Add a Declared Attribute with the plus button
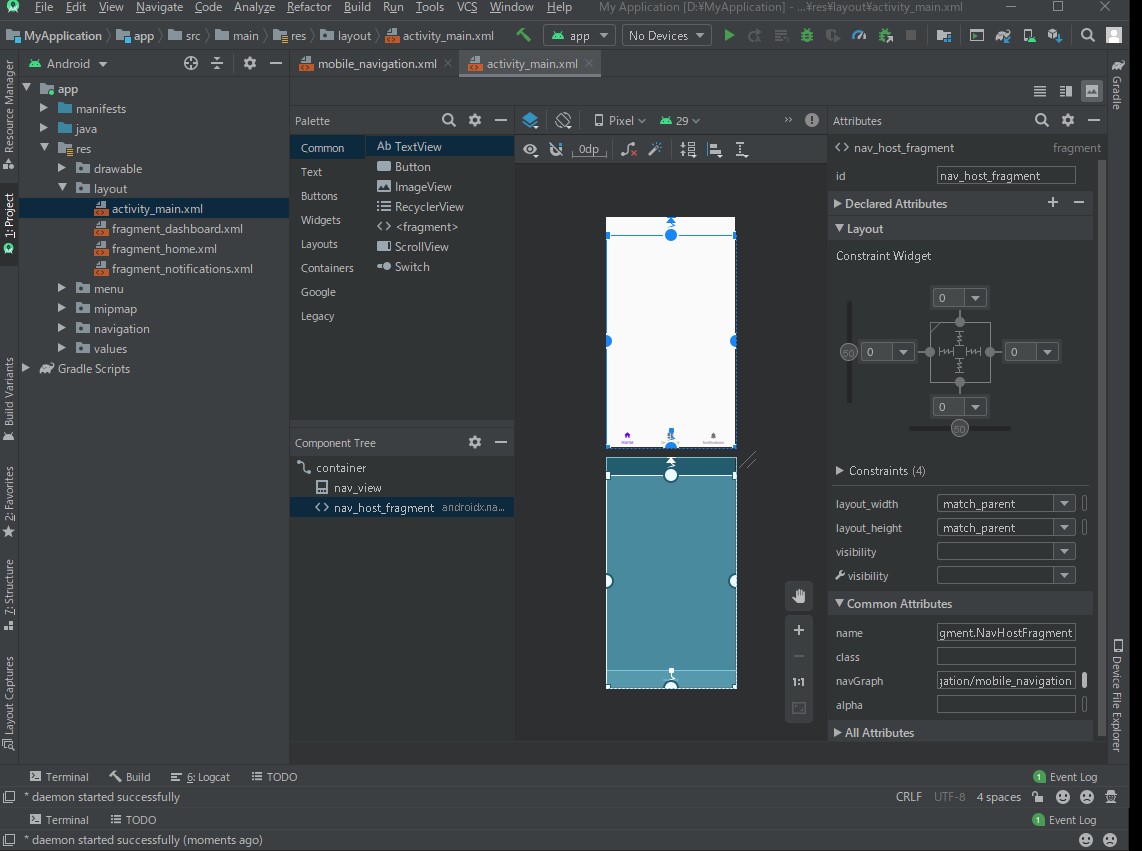Viewport: 1142px width, 851px height. point(1053,202)
